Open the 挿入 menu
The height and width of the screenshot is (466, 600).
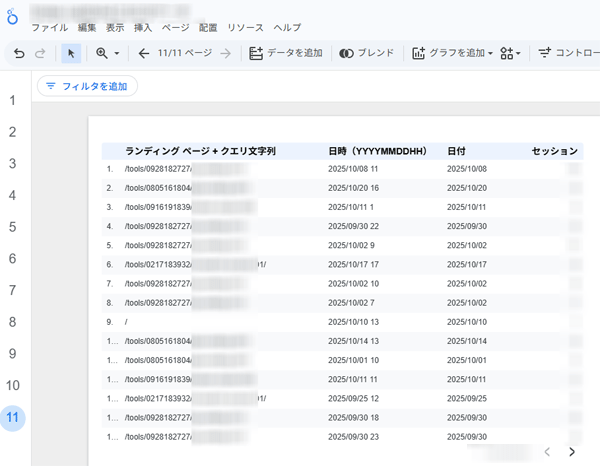[x=142, y=28]
